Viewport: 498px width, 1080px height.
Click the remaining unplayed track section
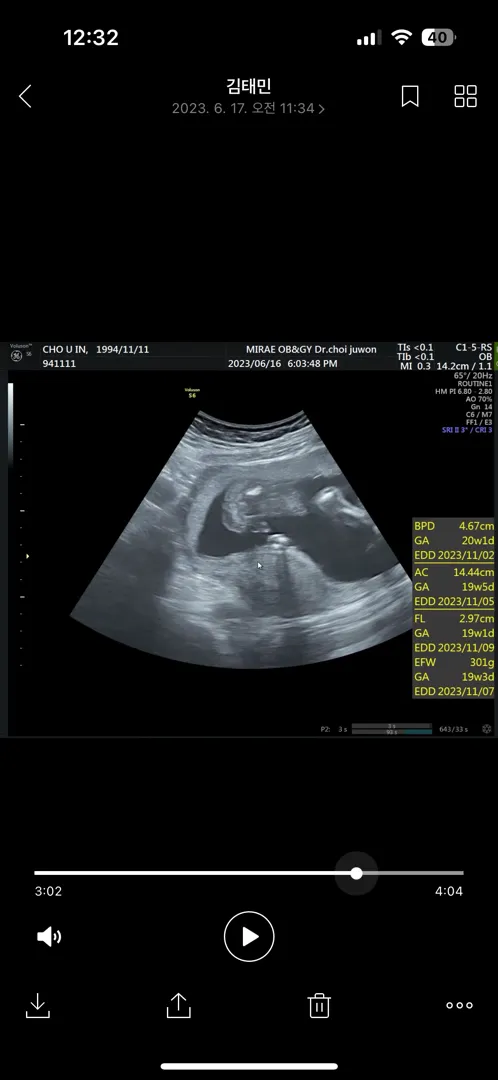tap(413, 873)
